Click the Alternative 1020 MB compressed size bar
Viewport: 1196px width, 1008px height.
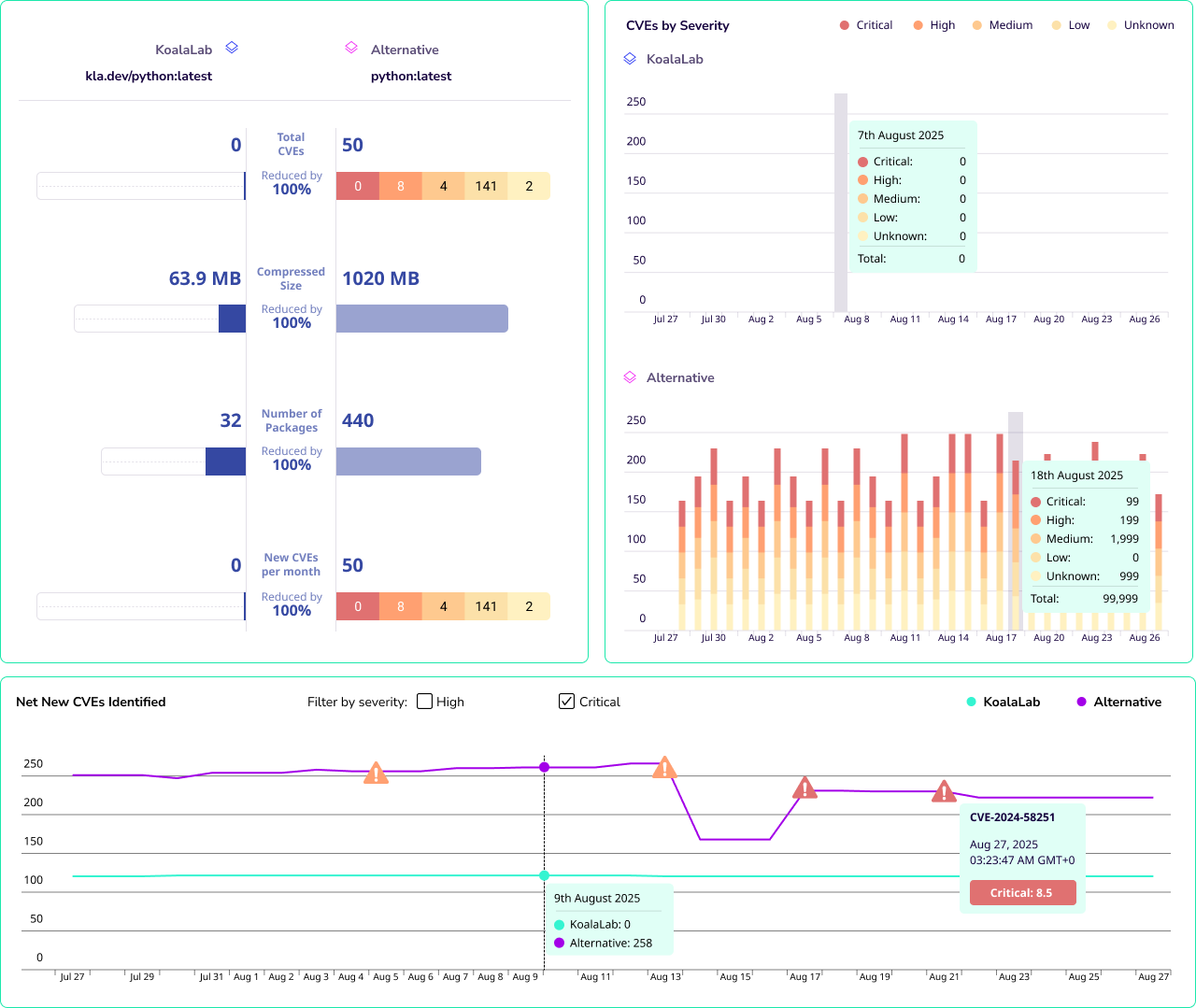pyautogui.click(x=421, y=319)
